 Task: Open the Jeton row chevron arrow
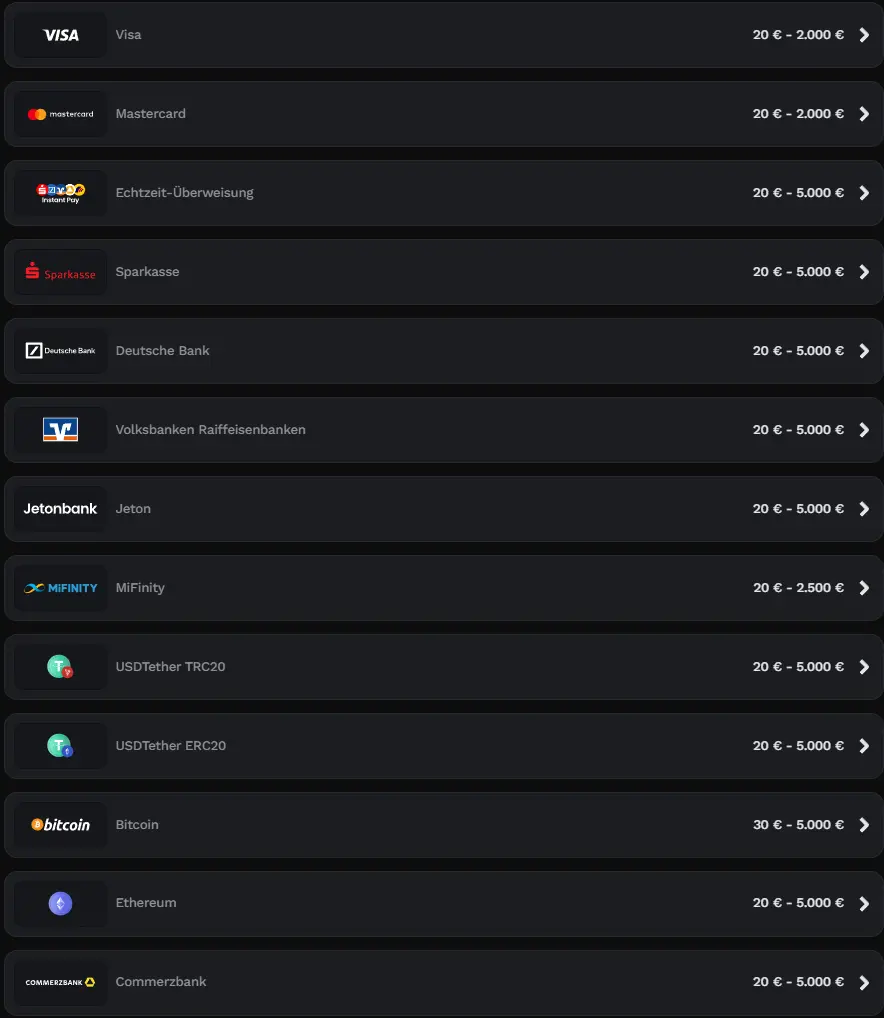[x=865, y=509]
